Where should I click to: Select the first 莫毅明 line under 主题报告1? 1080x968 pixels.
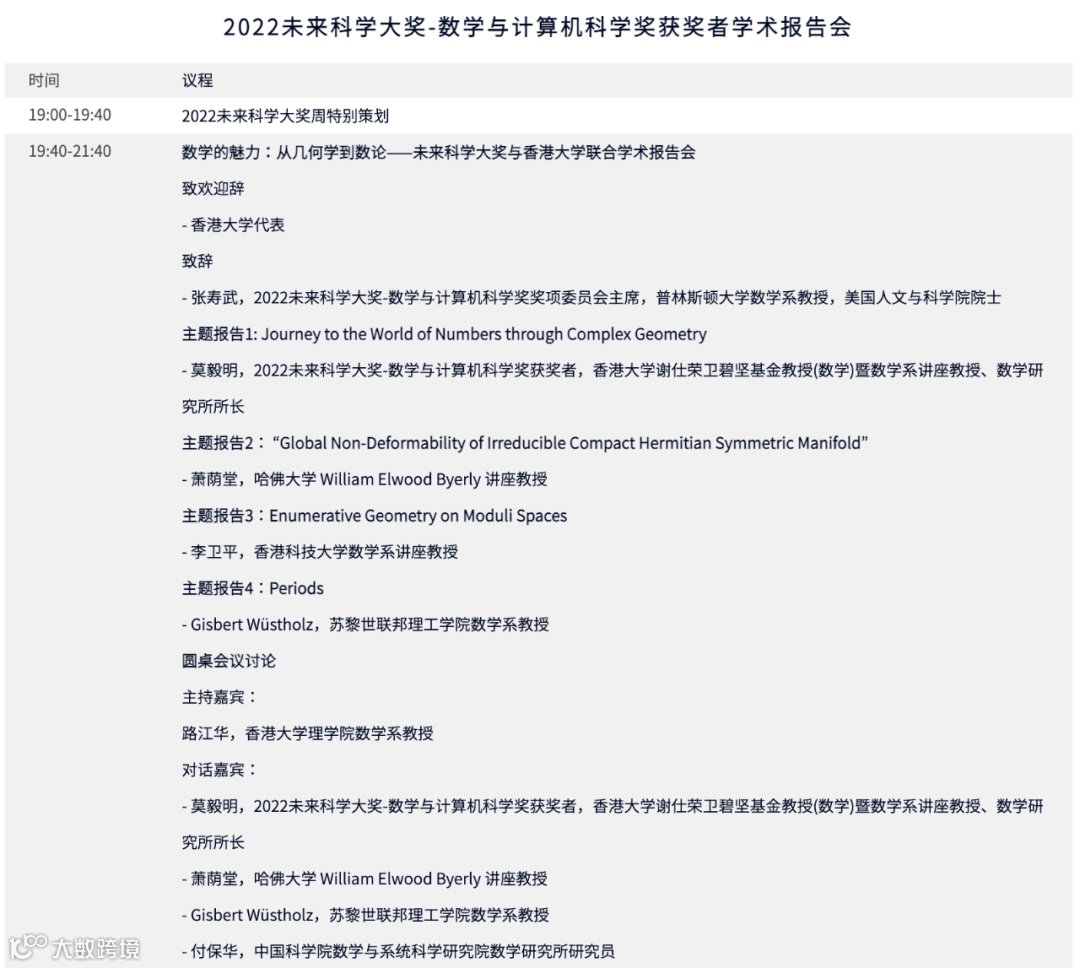pos(612,371)
